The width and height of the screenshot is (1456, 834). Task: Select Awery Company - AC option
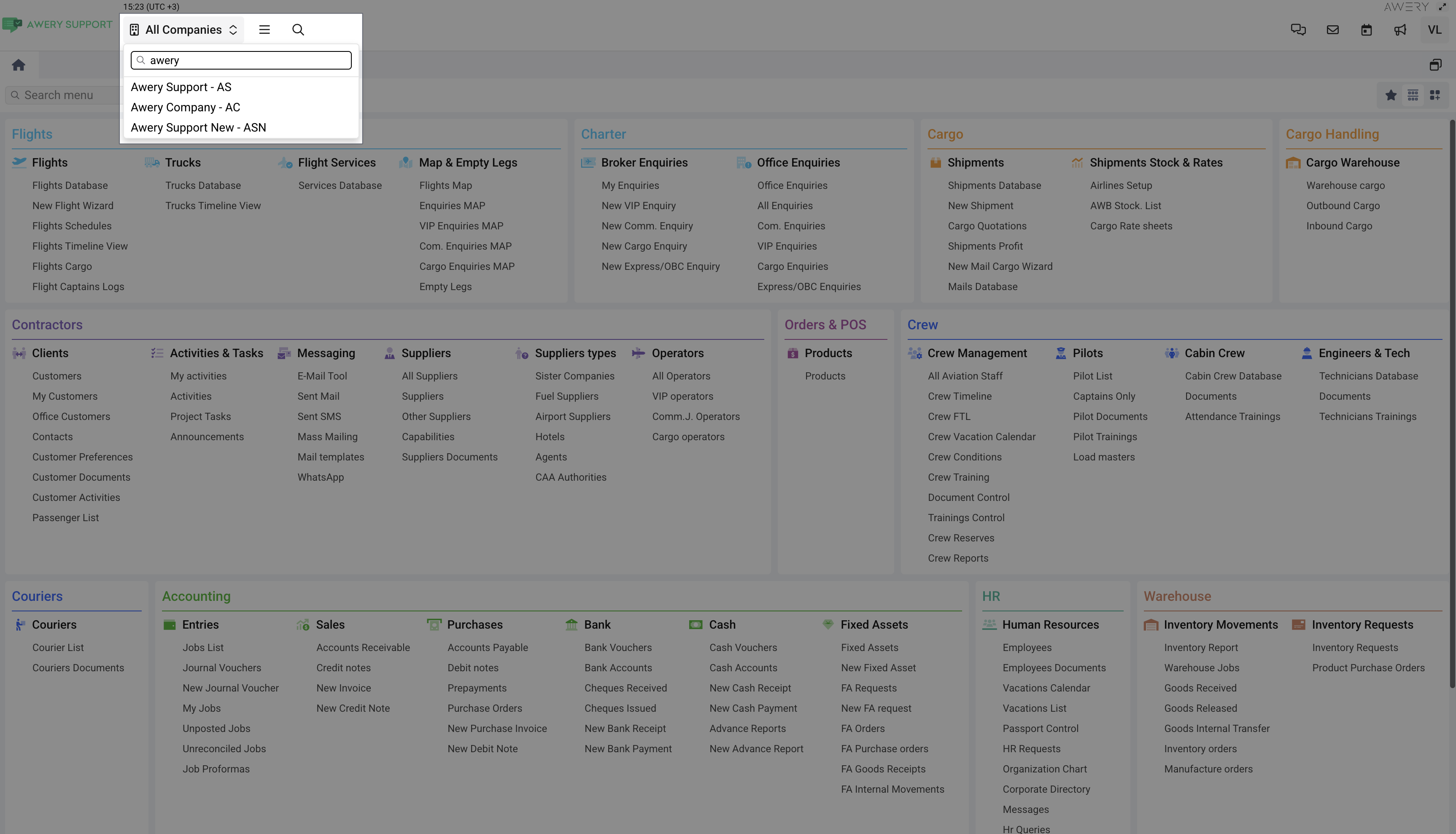pos(185,107)
